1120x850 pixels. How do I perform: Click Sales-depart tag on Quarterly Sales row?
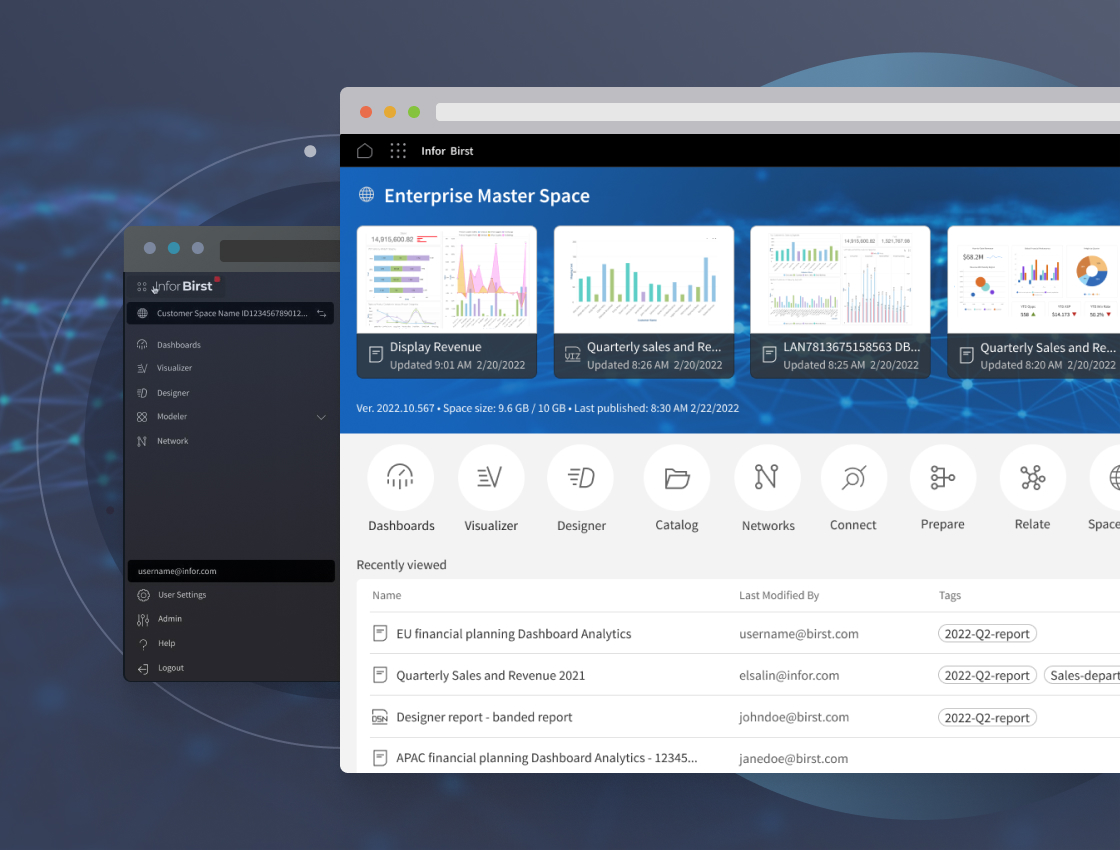tap(1082, 675)
